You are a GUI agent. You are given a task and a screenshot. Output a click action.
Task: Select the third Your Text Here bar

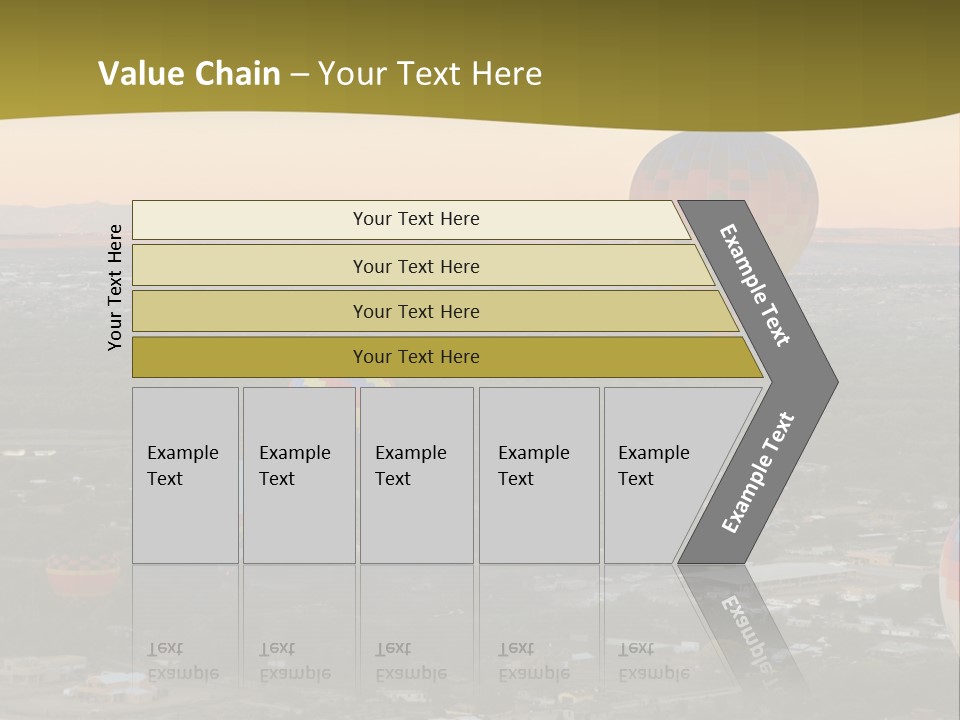[416, 311]
